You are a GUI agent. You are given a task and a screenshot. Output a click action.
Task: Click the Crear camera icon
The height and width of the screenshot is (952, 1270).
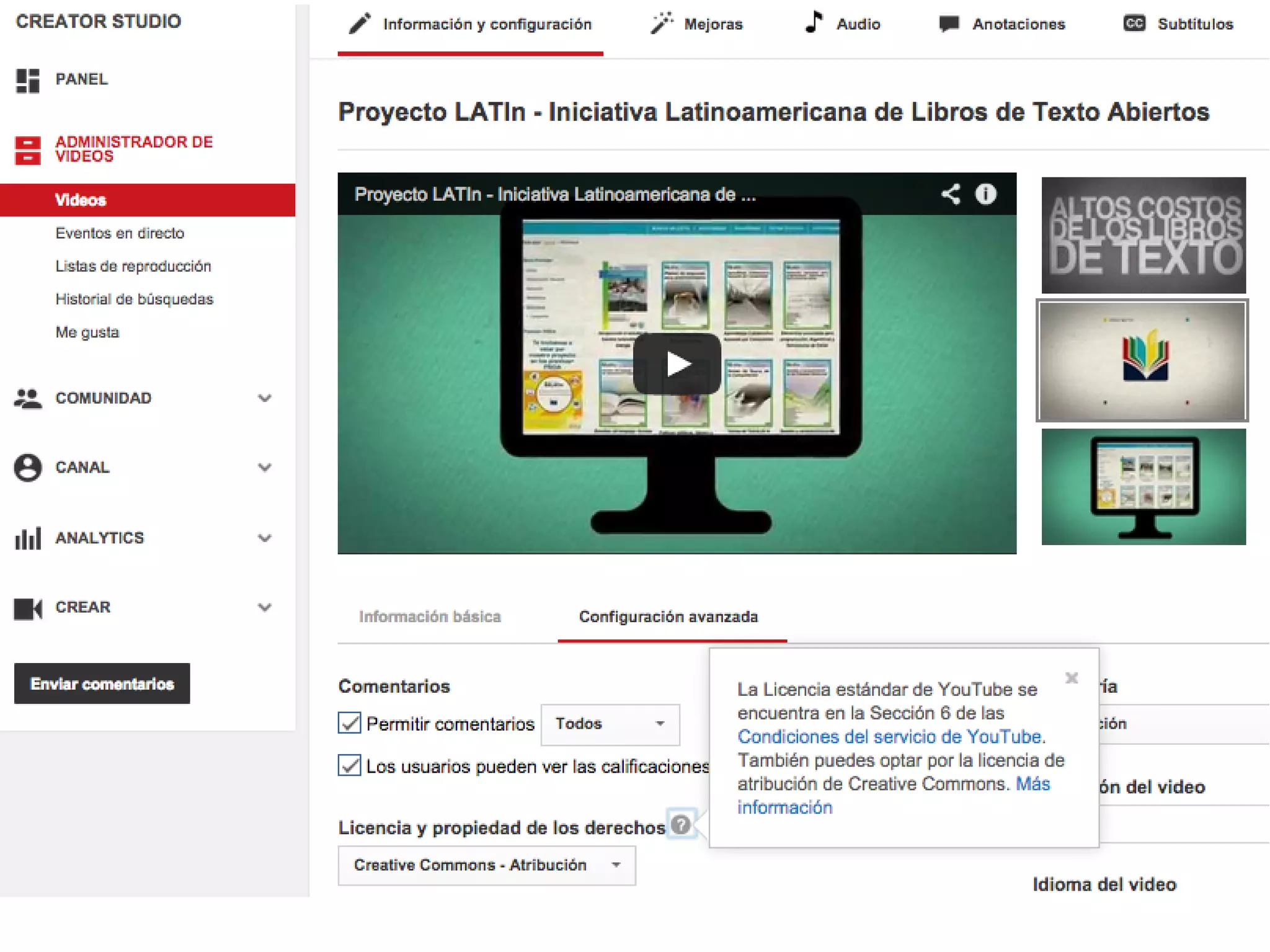[x=28, y=608]
